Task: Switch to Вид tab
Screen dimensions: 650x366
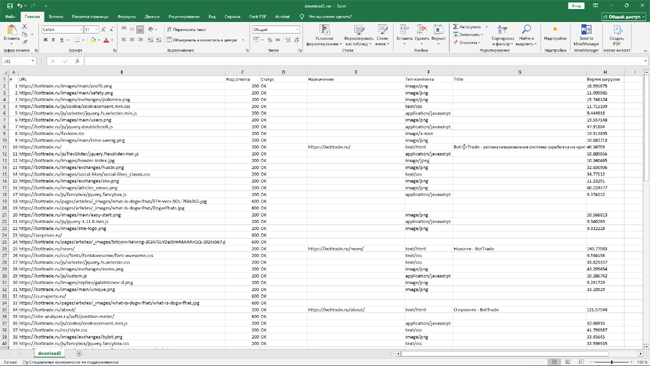Action: coord(212,17)
